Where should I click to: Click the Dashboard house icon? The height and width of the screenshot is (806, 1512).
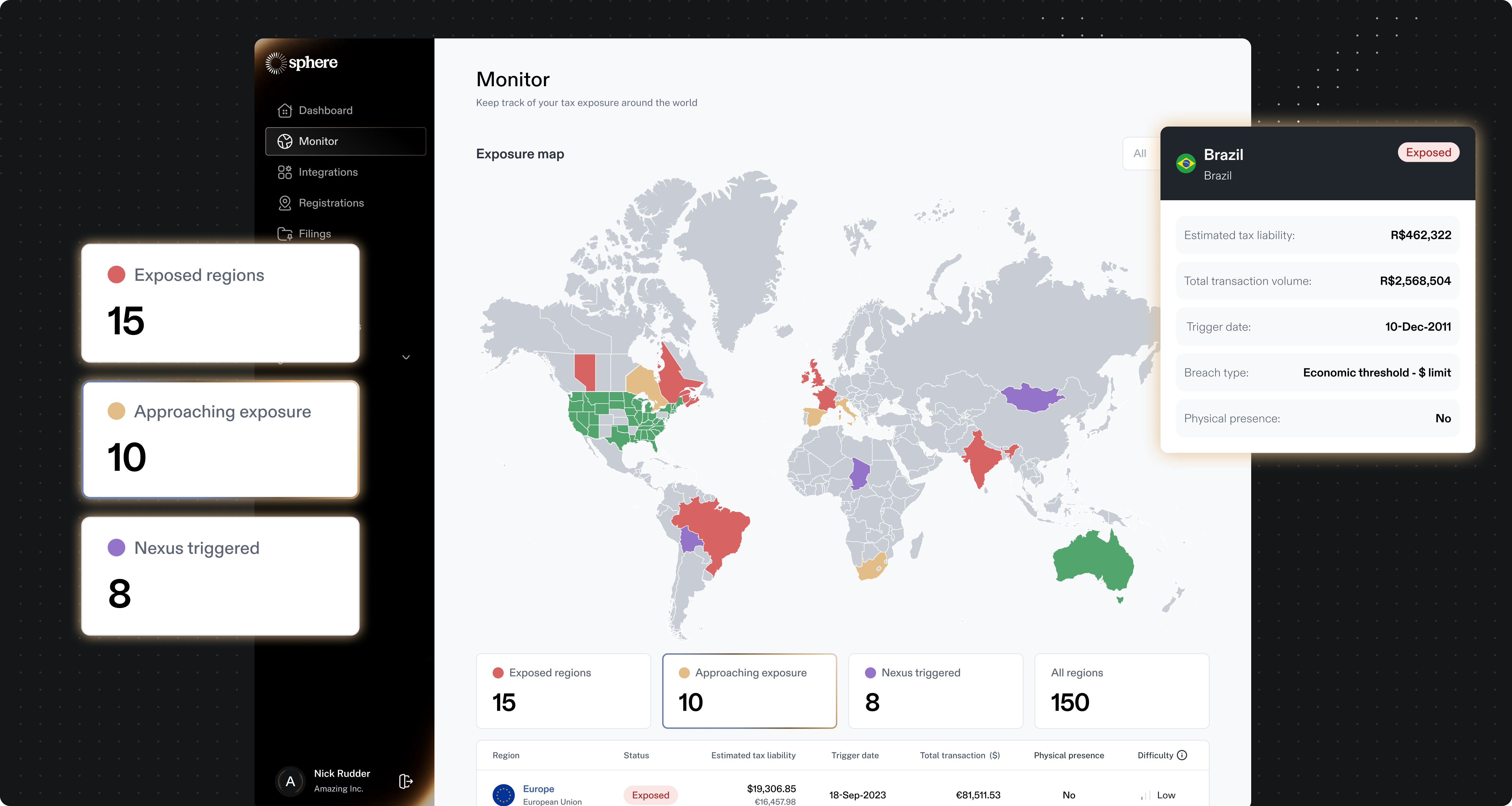point(285,110)
